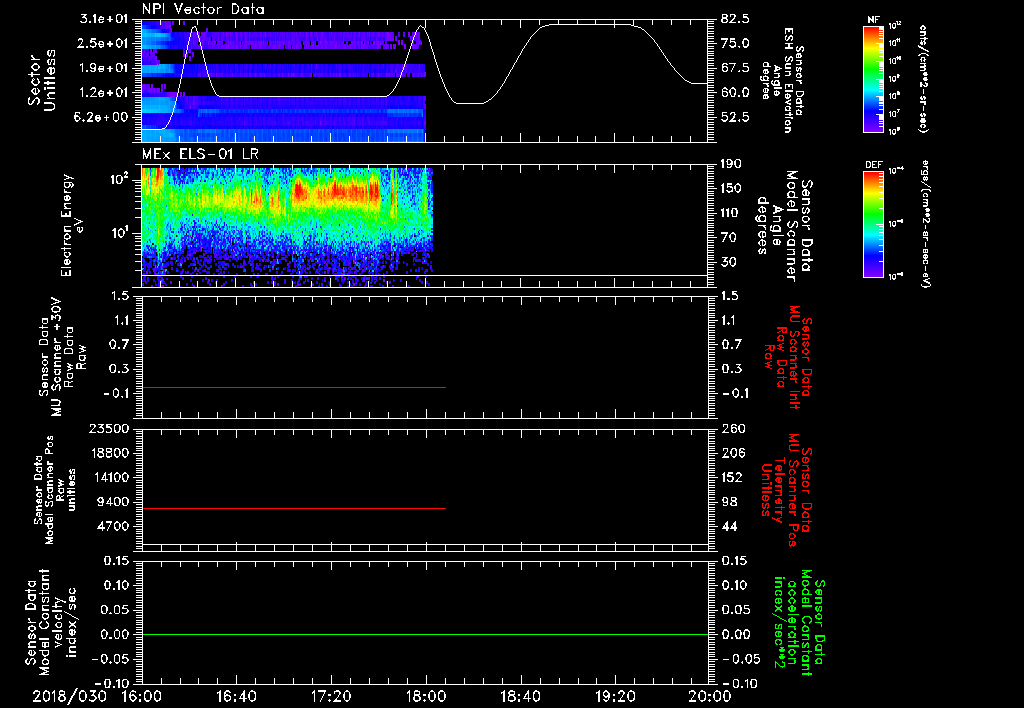1024x708 pixels.
Task: Click the 18:00 time axis label
Action: pos(426,696)
